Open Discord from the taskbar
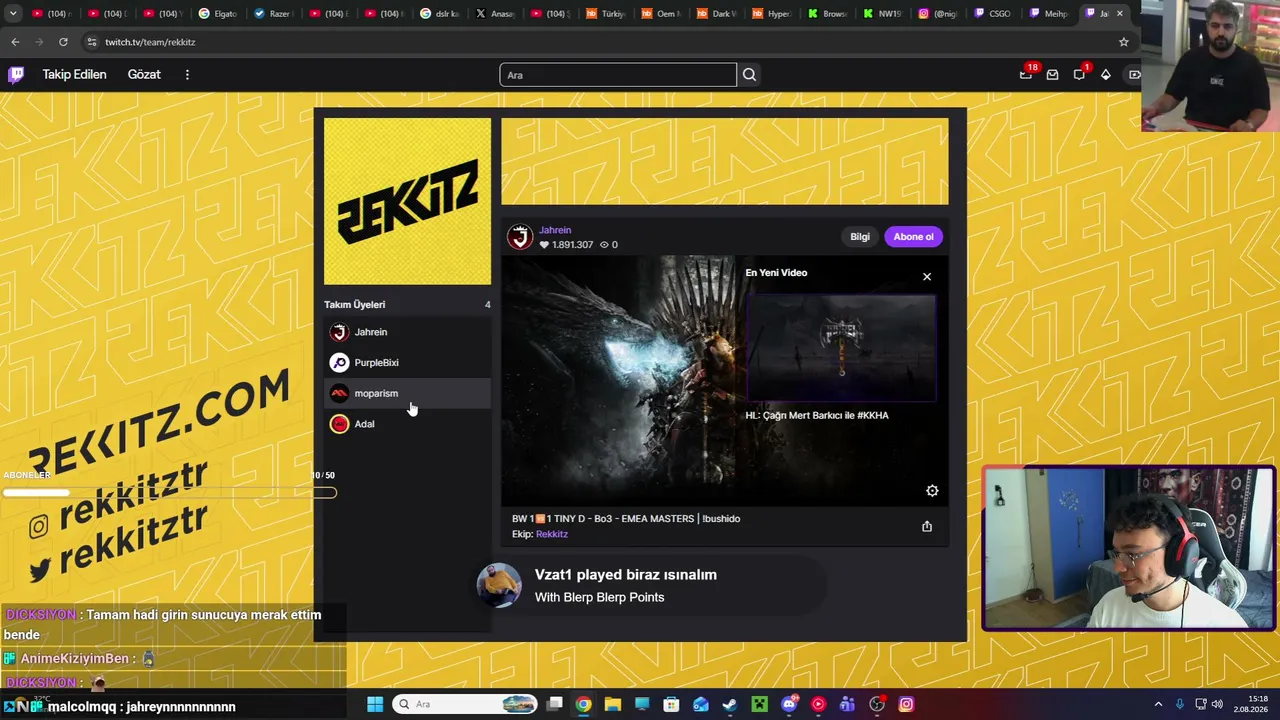Screen dimensions: 1280x720 (x=789, y=704)
